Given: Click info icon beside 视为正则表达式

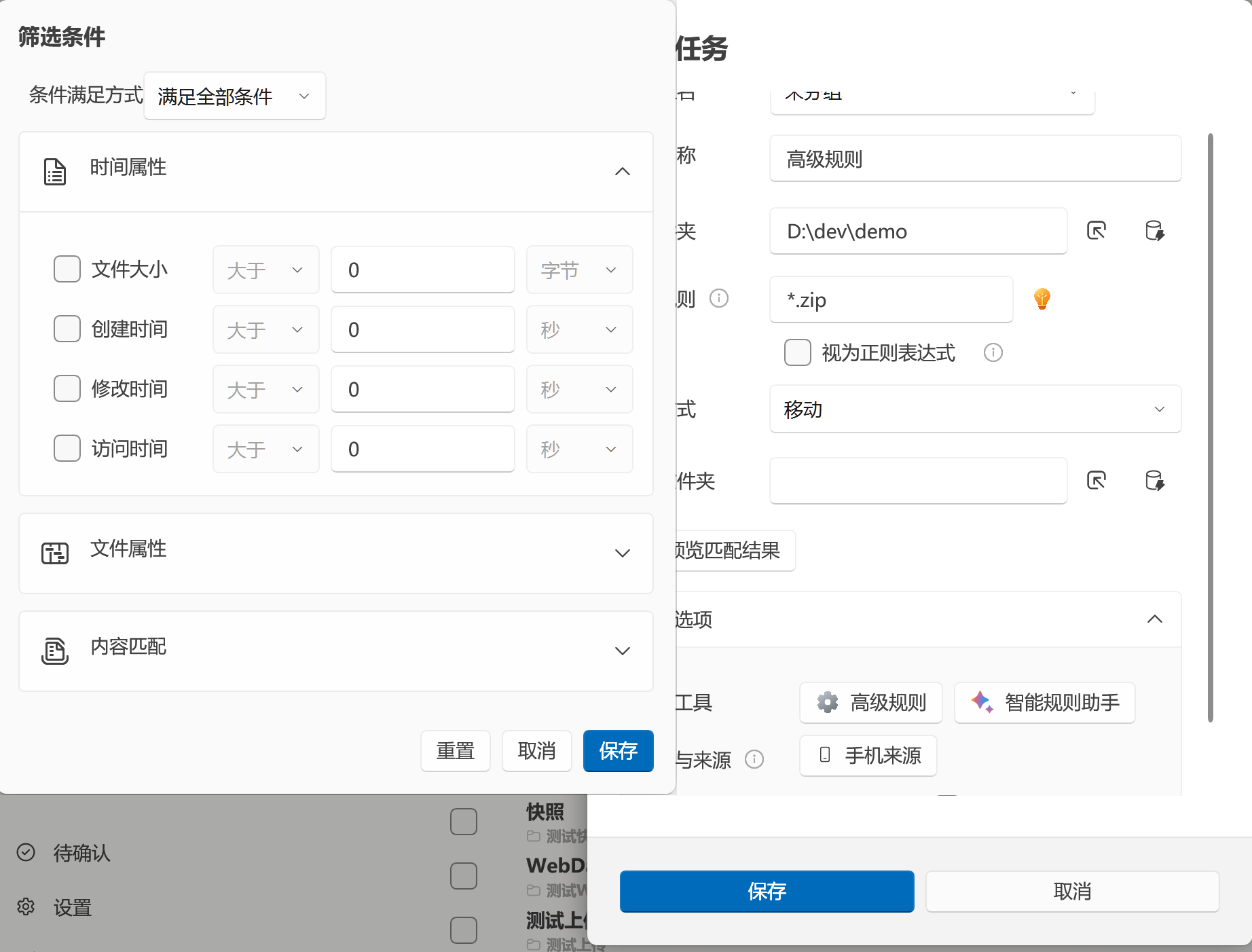Looking at the screenshot, I should (993, 352).
